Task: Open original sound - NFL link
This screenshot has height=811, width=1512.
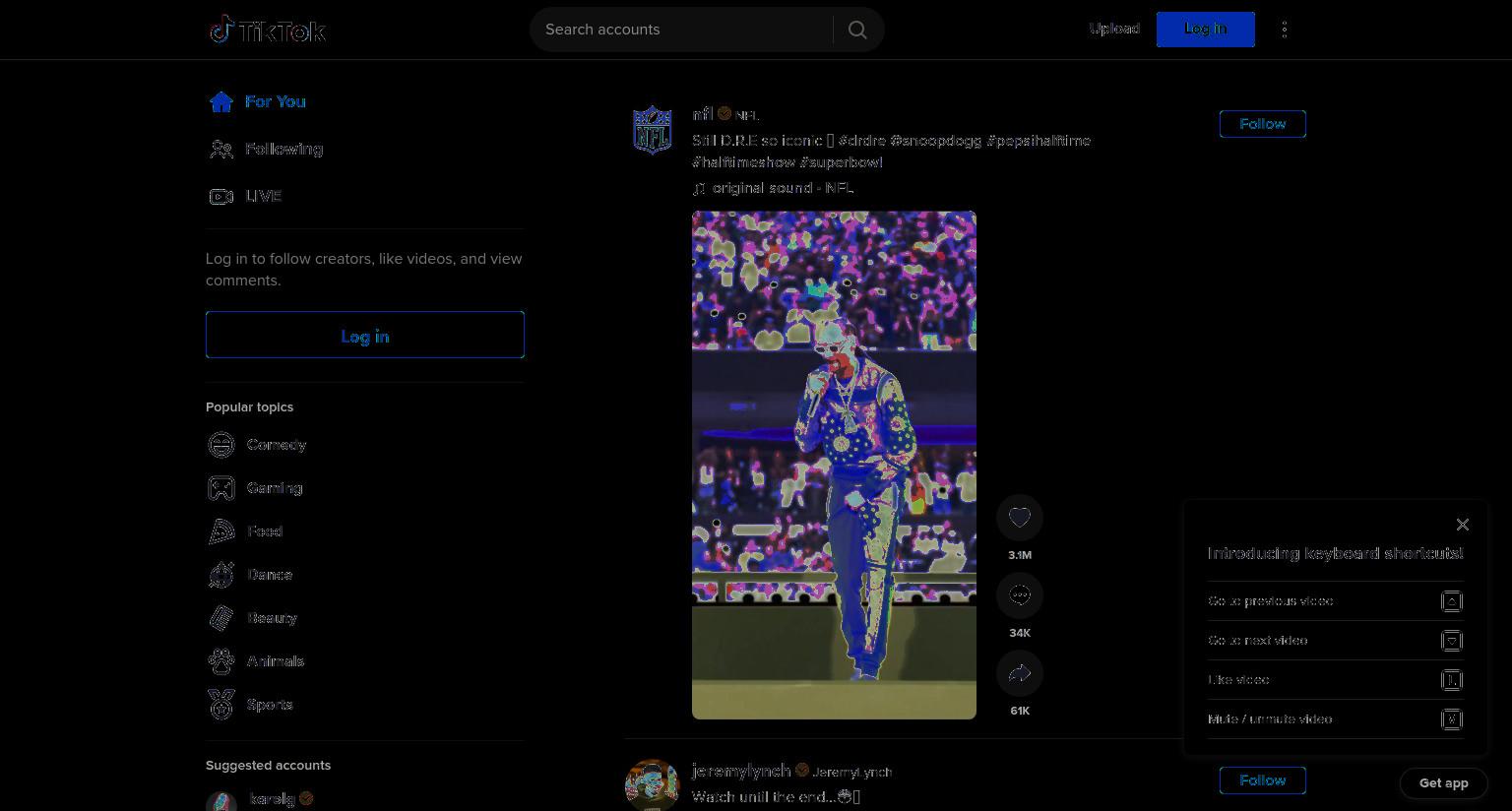Action: [x=783, y=188]
